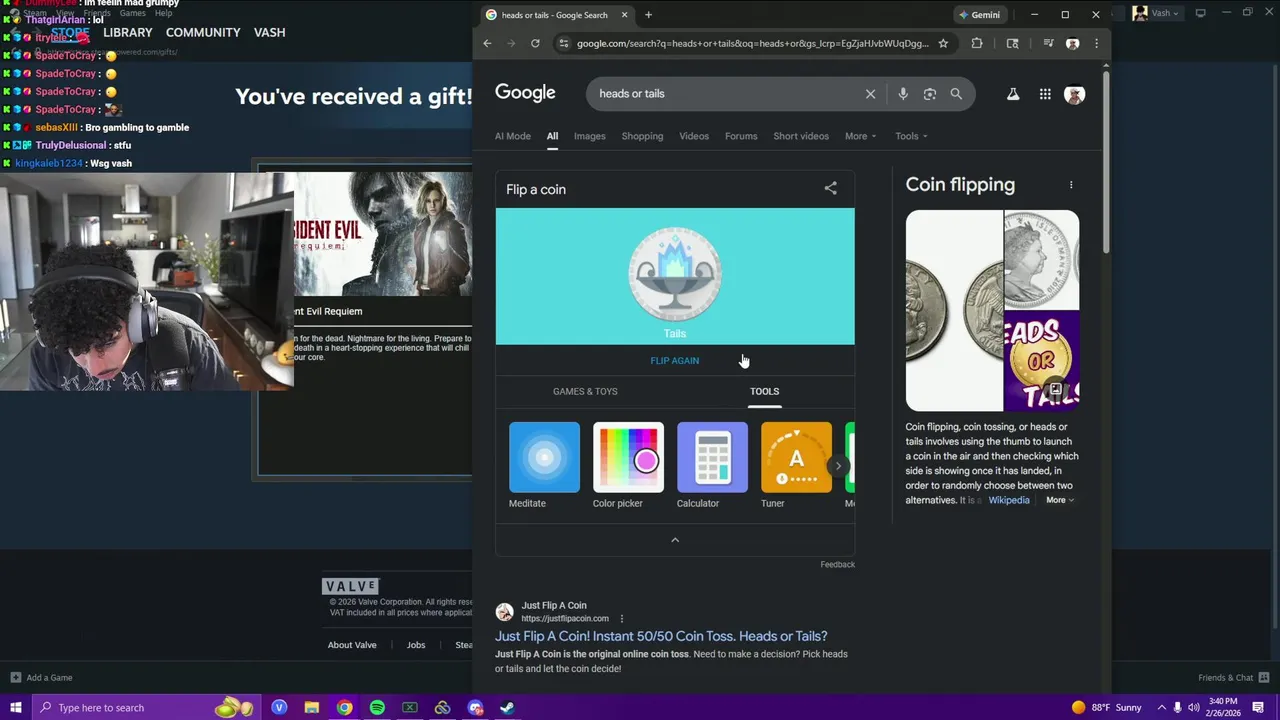
Task: Open COMMUNITY in Steam window
Action: coord(203,32)
